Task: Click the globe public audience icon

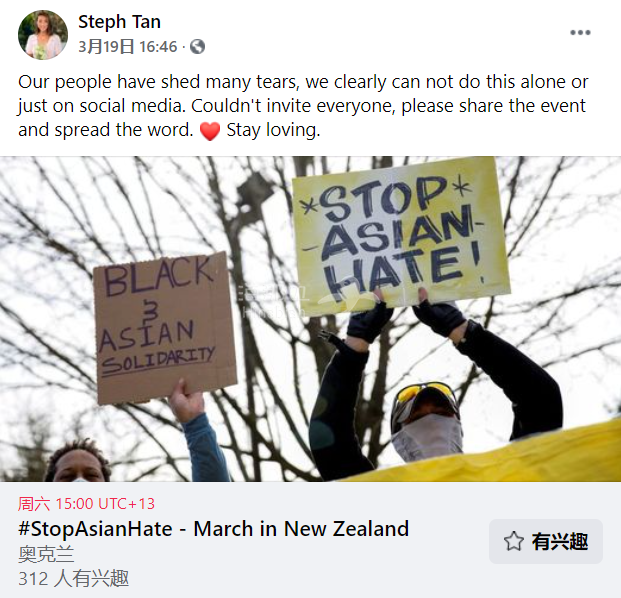Action: [x=197, y=47]
